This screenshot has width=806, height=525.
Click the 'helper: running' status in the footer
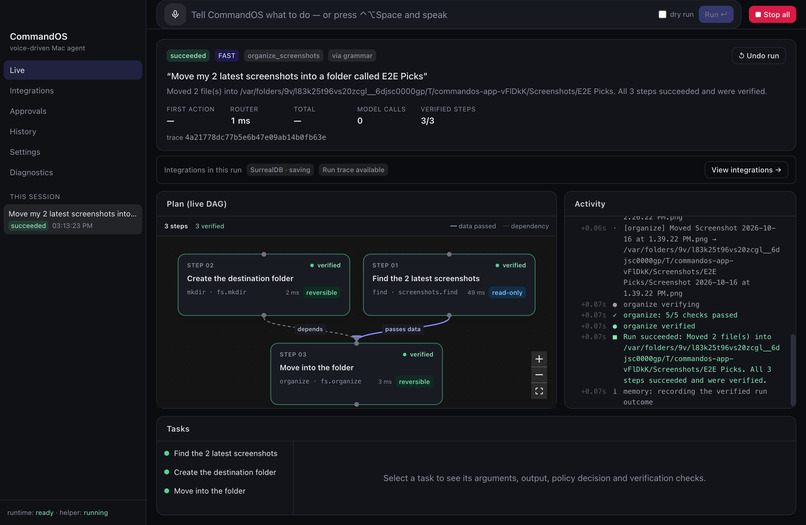pyautogui.click(x=84, y=513)
